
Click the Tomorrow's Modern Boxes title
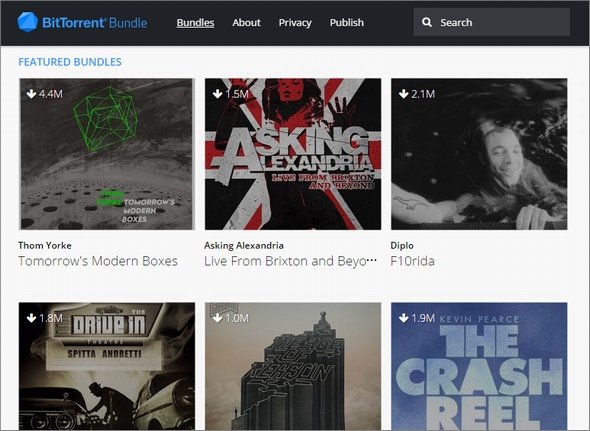[98, 261]
